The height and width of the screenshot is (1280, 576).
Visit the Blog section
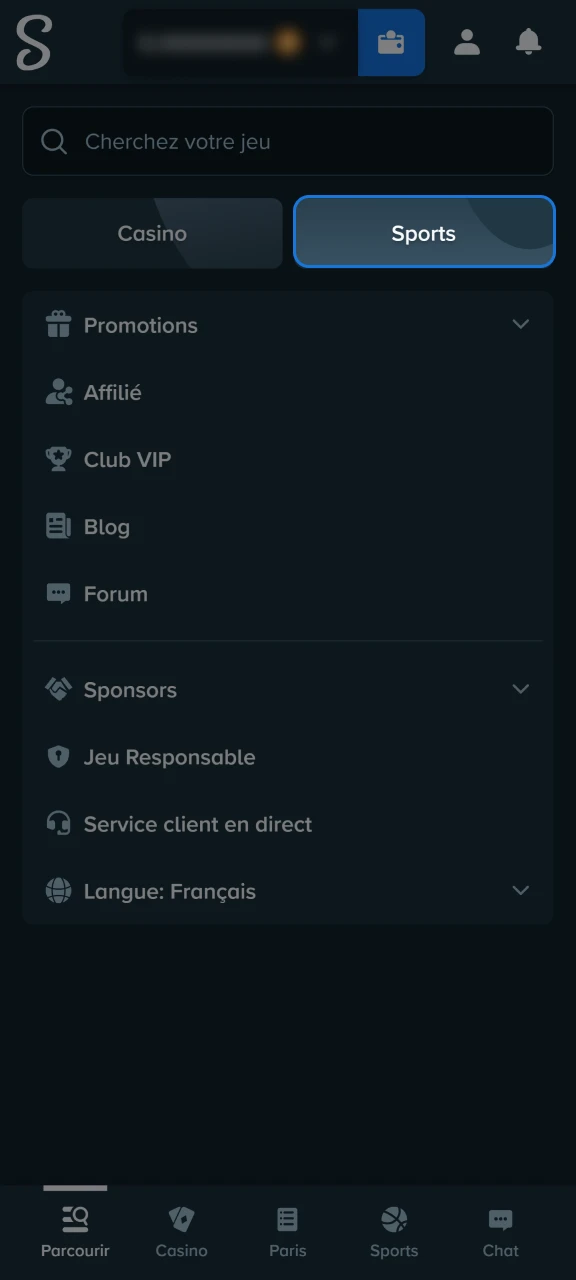pyautogui.click(x=107, y=526)
